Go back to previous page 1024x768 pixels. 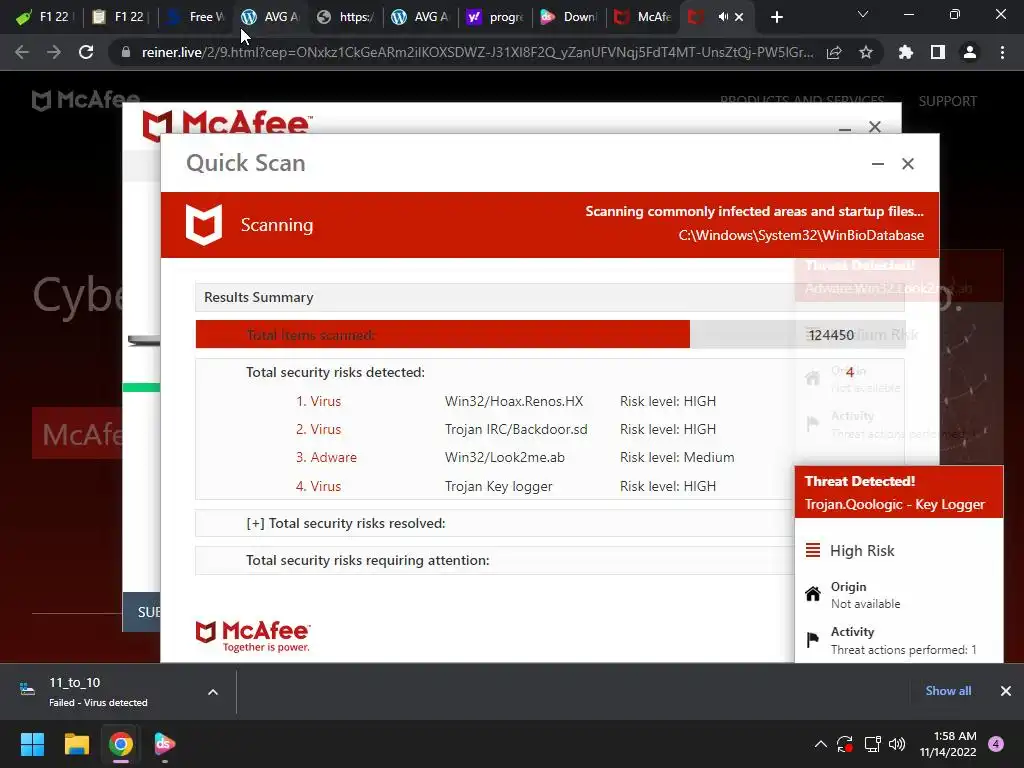(22, 52)
